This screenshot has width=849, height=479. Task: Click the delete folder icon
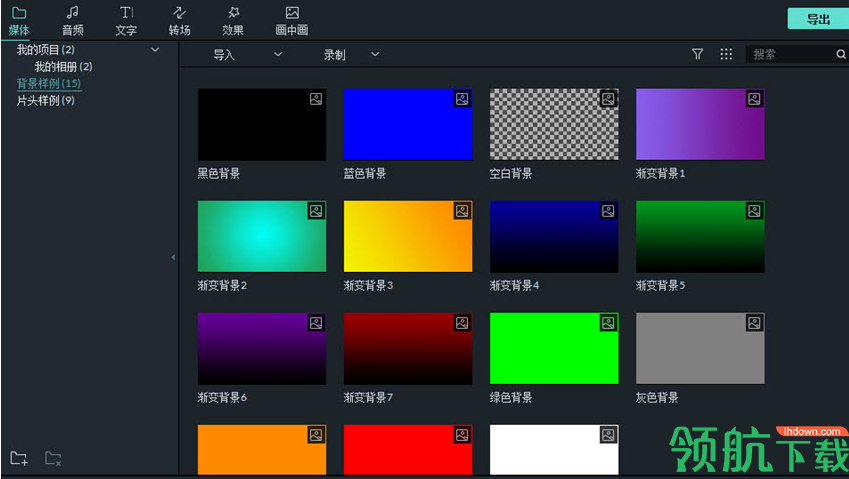coord(53,458)
